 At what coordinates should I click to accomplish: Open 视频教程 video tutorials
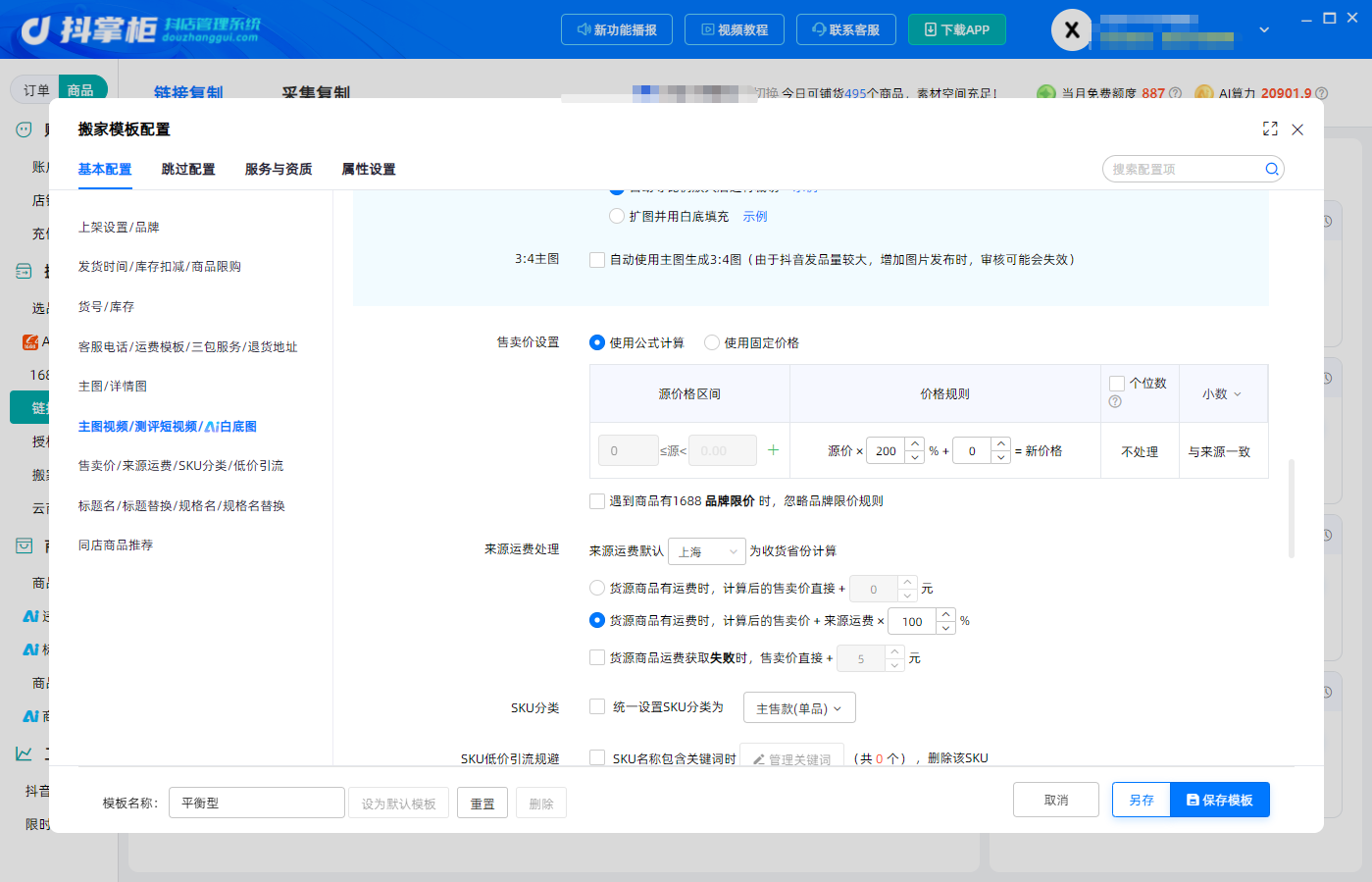(735, 29)
